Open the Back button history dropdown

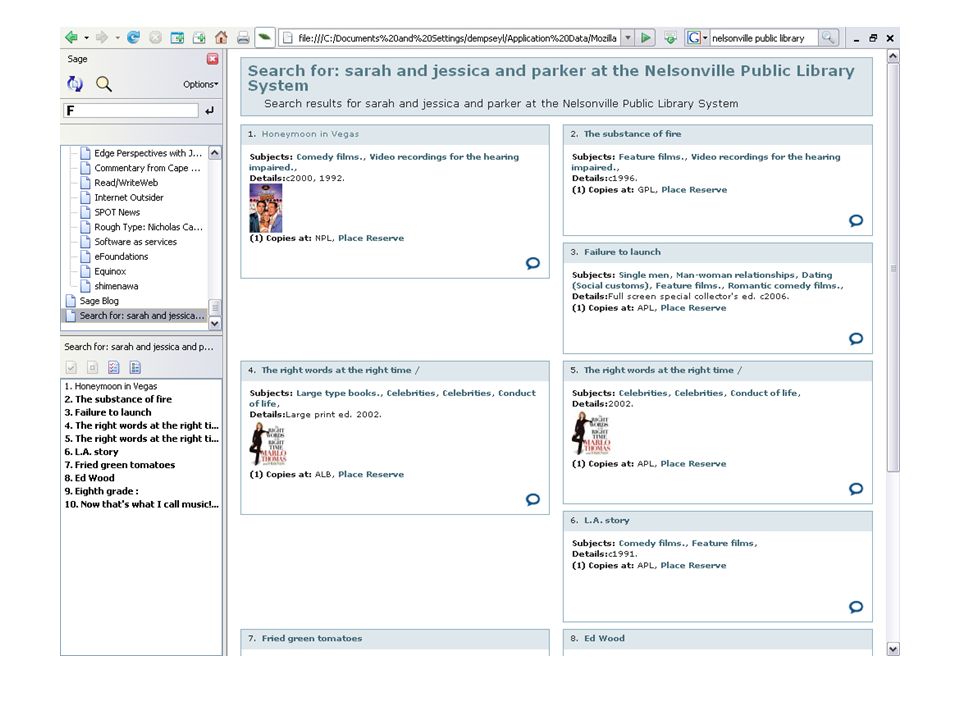(86, 38)
